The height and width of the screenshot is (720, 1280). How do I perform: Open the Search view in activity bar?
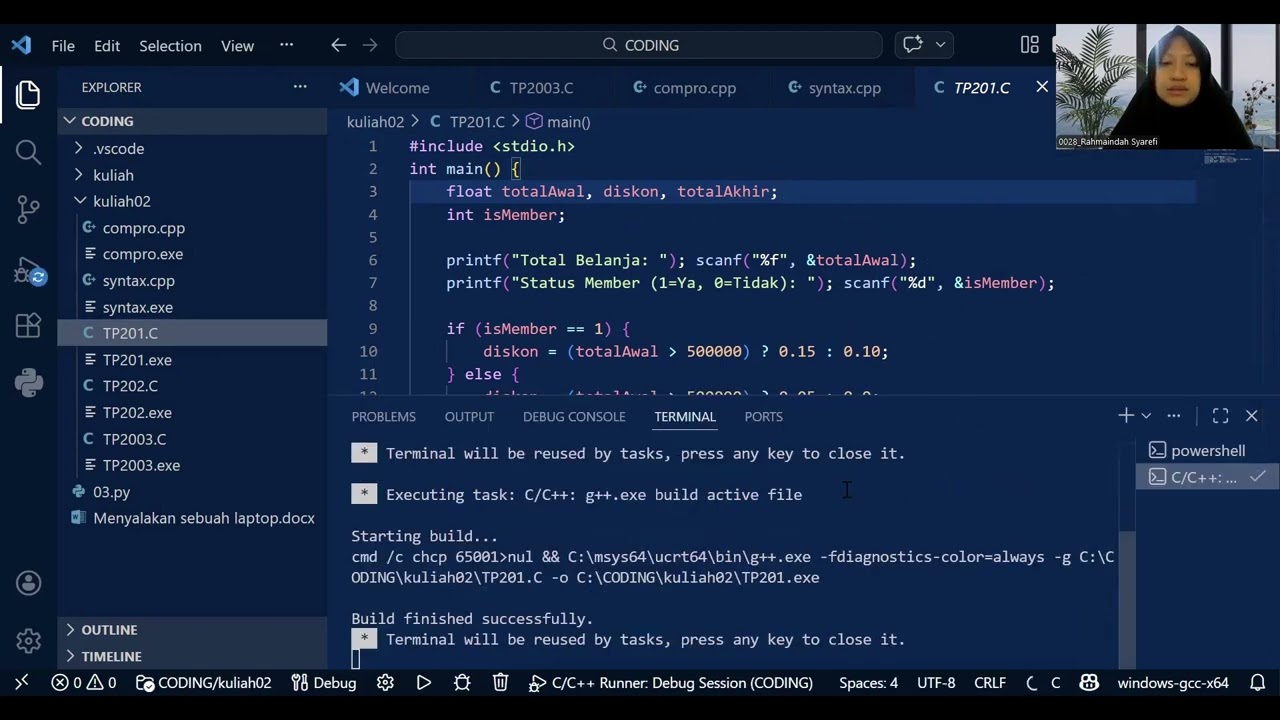pos(28,152)
